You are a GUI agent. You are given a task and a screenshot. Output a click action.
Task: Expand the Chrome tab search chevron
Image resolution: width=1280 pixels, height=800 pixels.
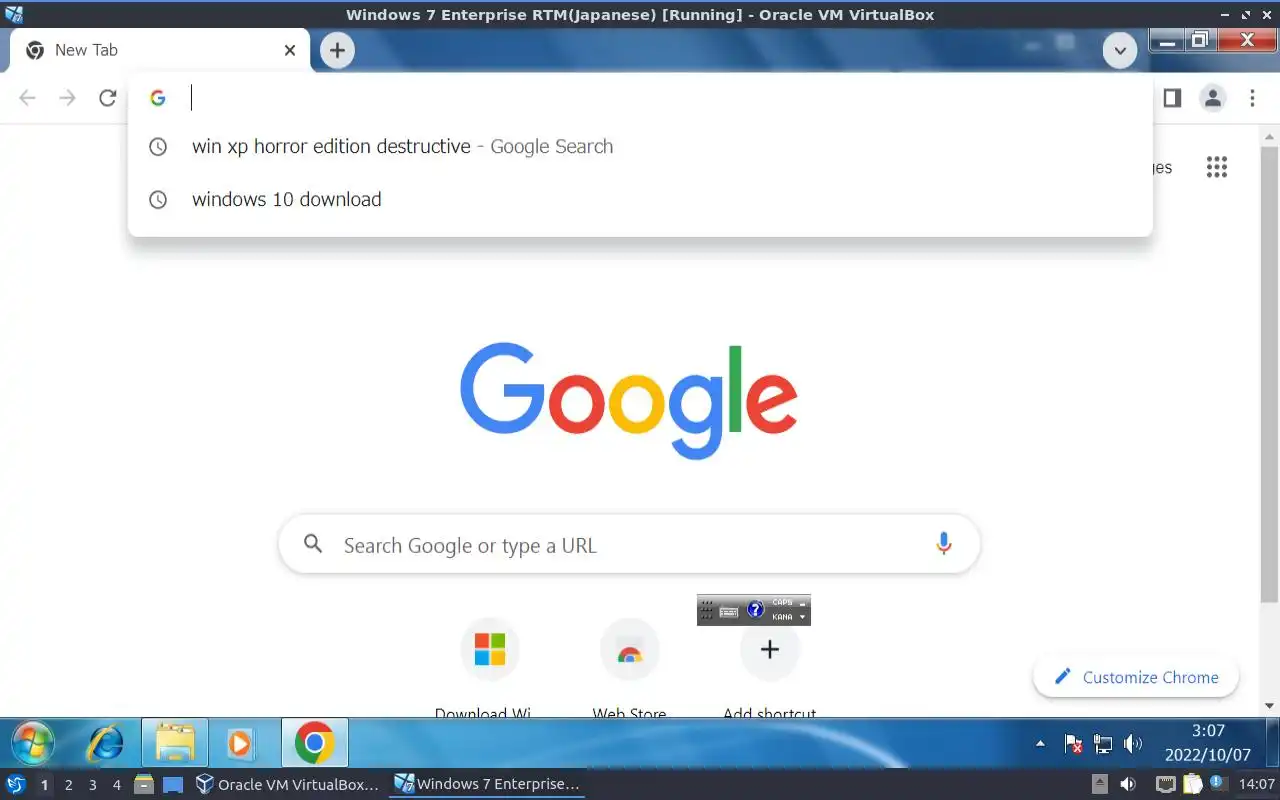point(1120,50)
